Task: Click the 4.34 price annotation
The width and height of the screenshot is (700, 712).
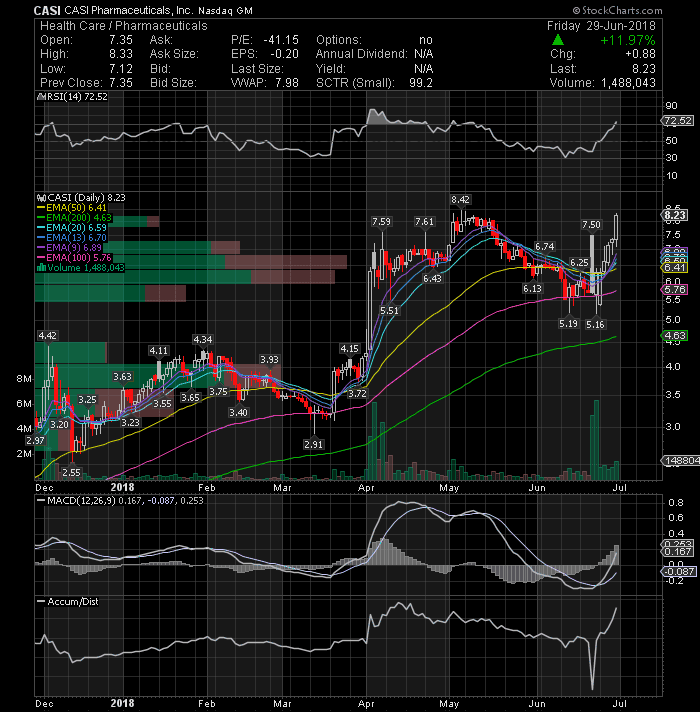Action: 202,340
